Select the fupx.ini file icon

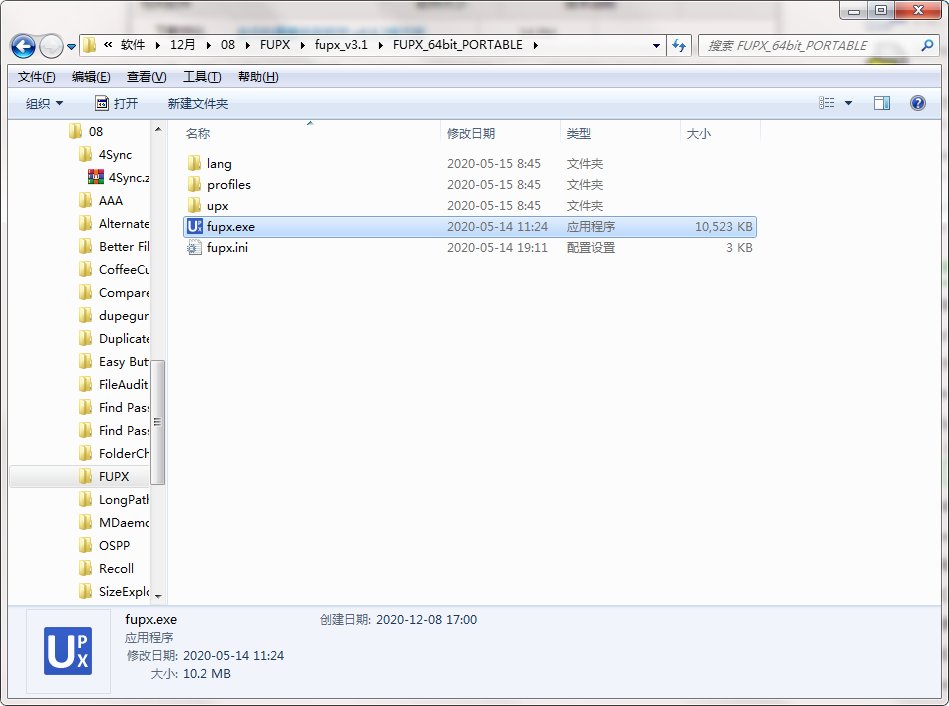pos(195,248)
